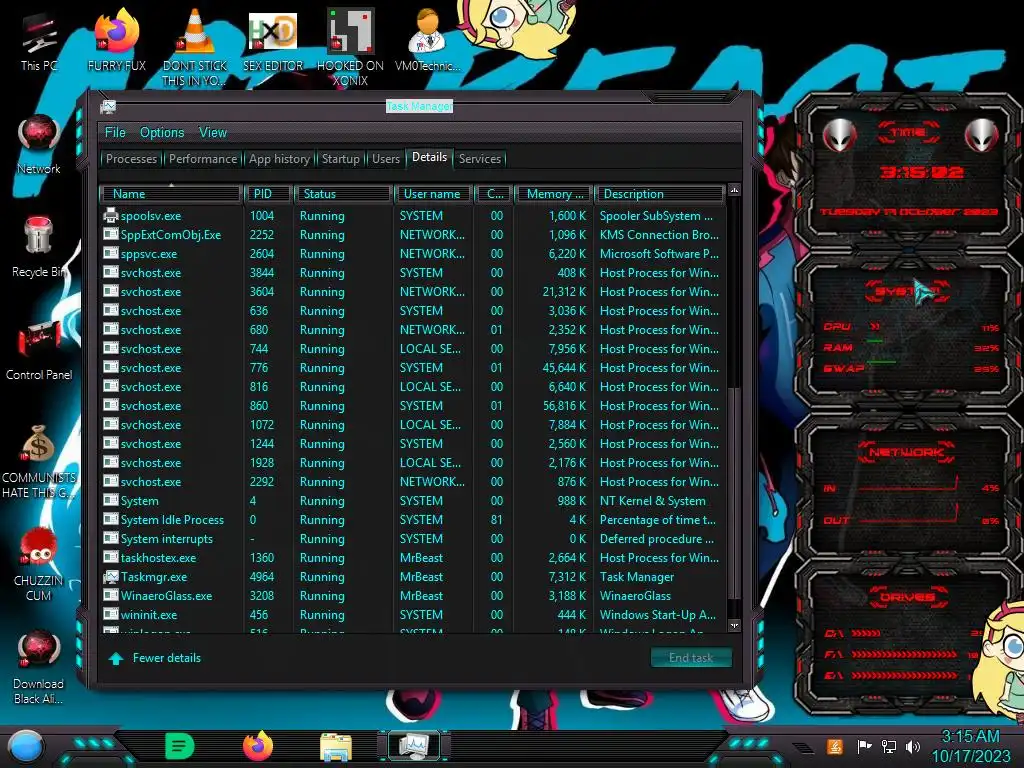This screenshot has height=768, width=1024.
Task: Click the DRIVES widget header
Action: pyautogui.click(x=906, y=596)
